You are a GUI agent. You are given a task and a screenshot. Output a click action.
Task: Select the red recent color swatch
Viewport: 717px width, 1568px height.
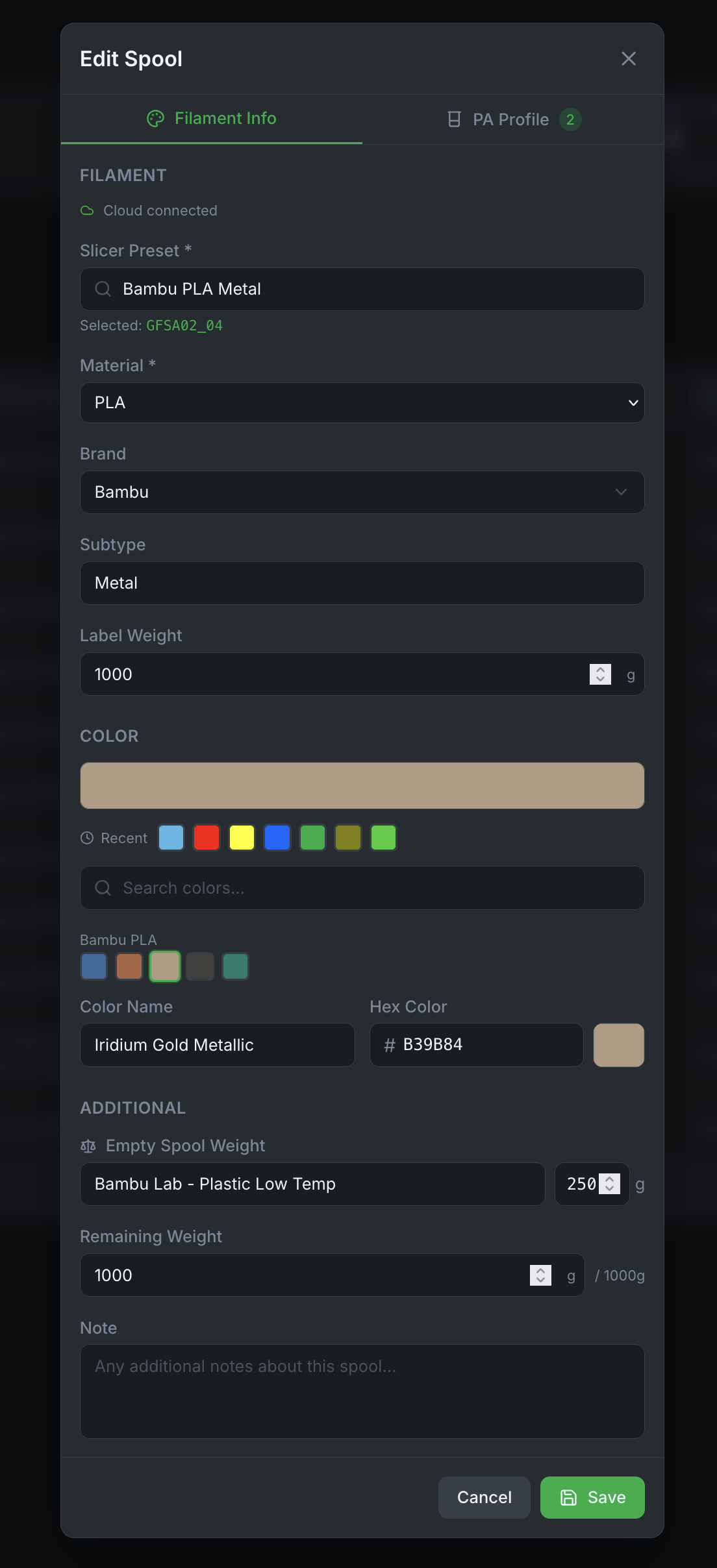coord(207,837)
